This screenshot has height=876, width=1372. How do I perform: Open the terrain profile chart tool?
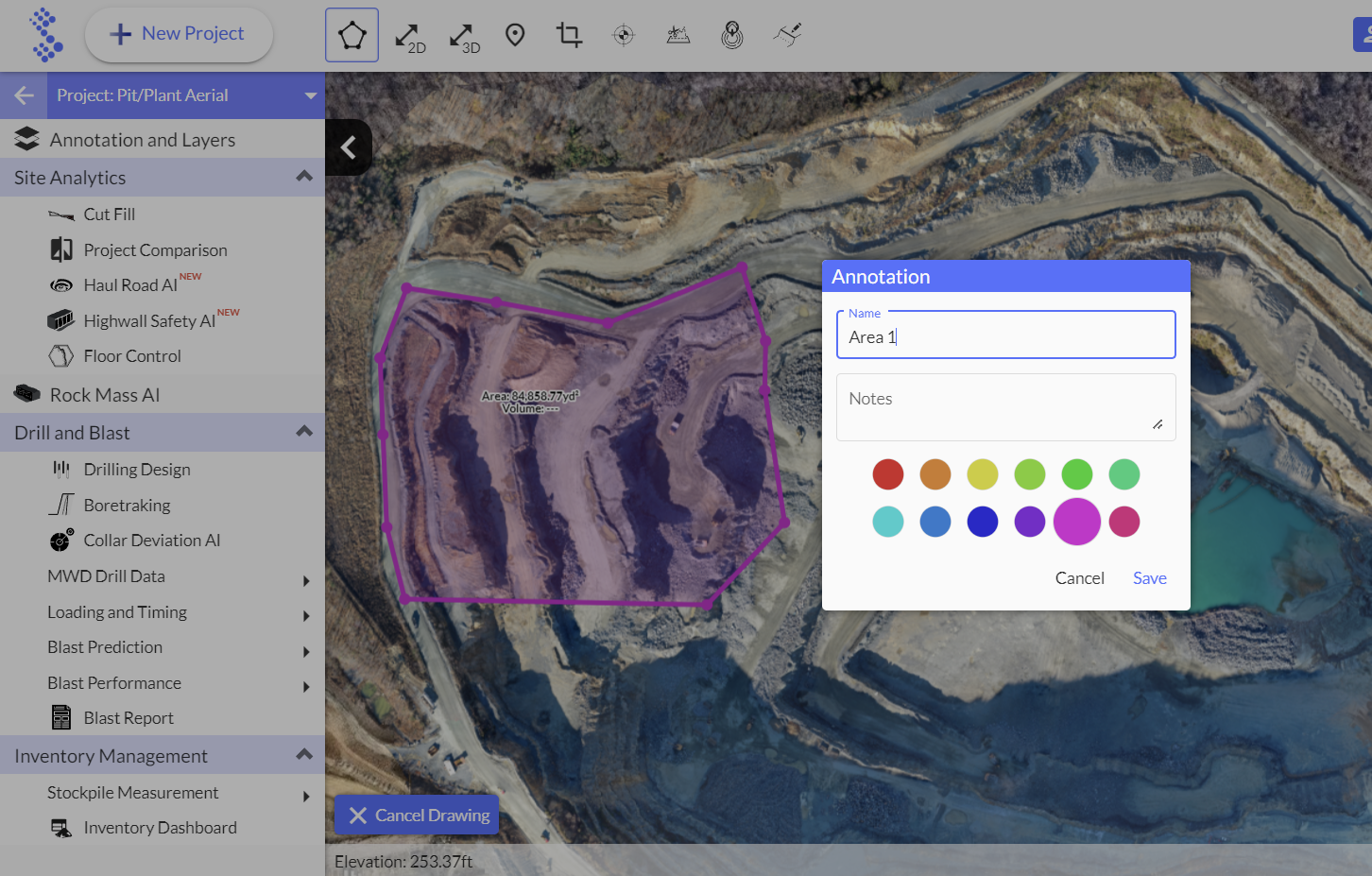pyautogui.click(x=678, y=36)
